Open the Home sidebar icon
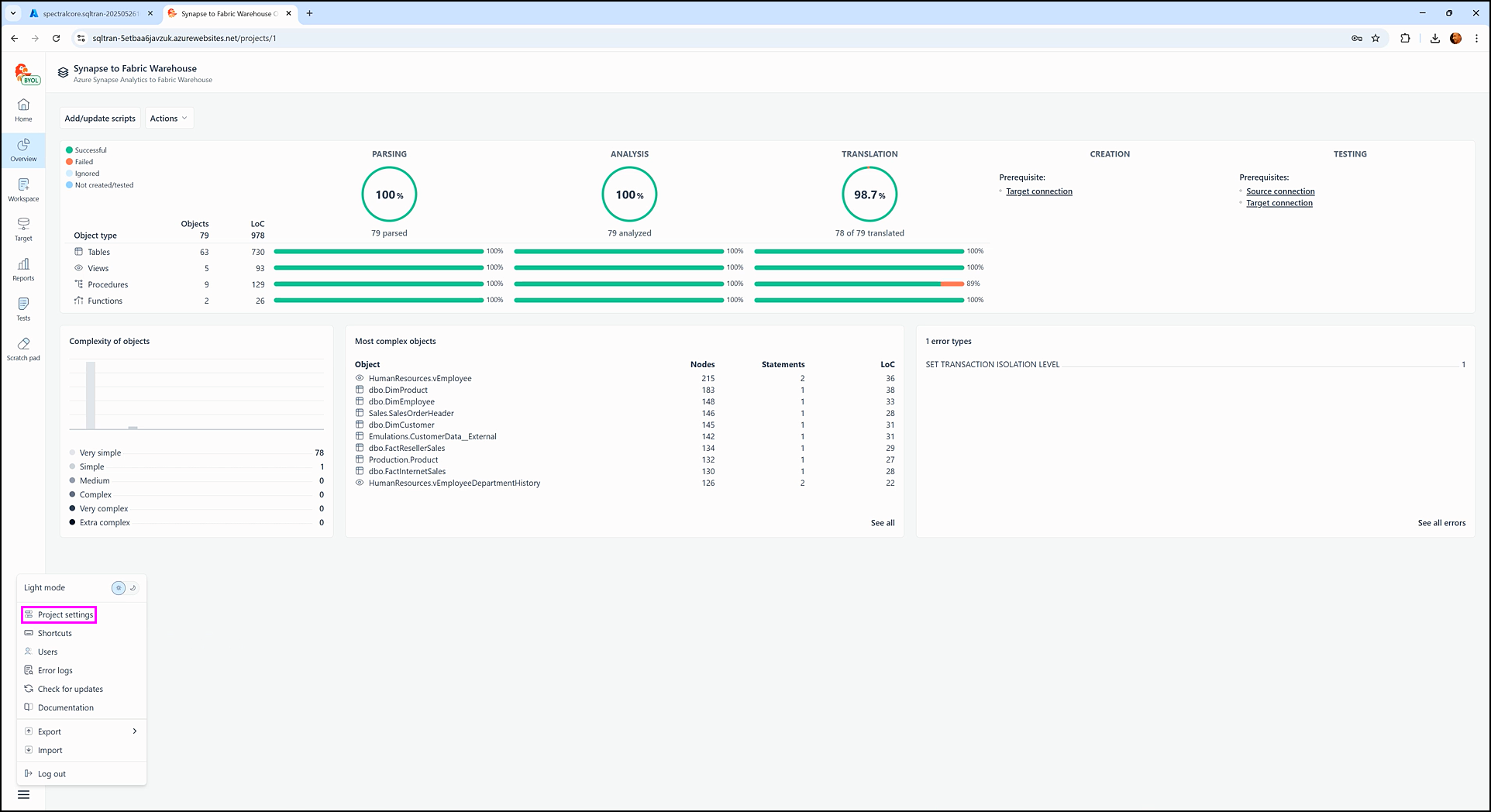The image size is (1491, 812). tap(23, 109)
